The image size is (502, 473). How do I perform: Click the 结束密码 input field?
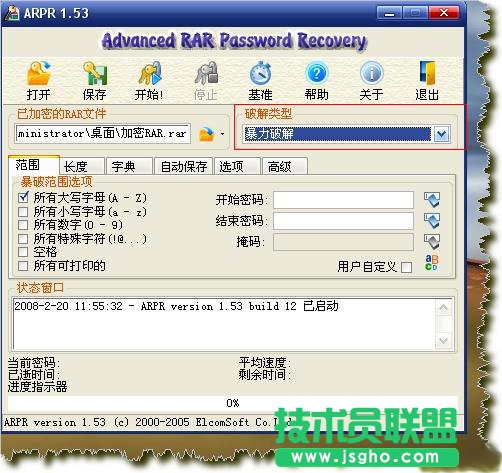(343, 221)
